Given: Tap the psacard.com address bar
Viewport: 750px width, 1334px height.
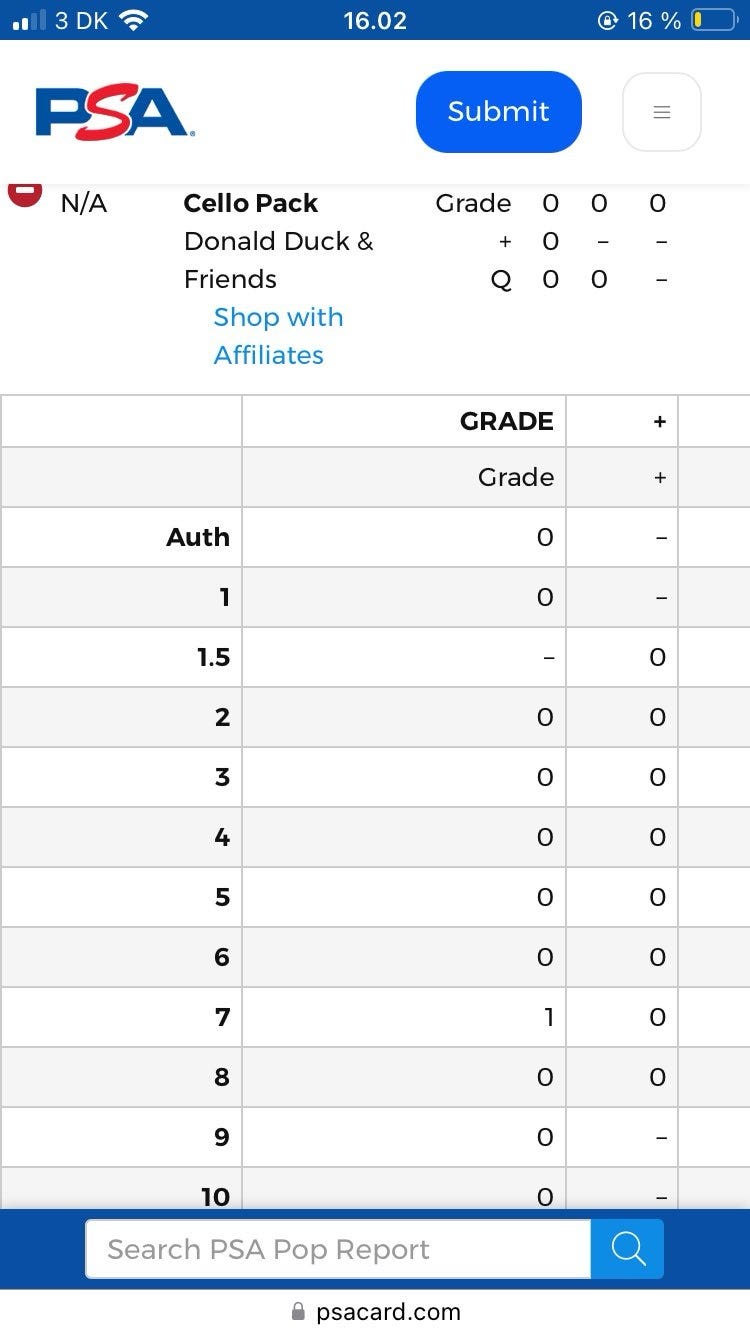Looking at the screenshot, I should pos(388,1311).
